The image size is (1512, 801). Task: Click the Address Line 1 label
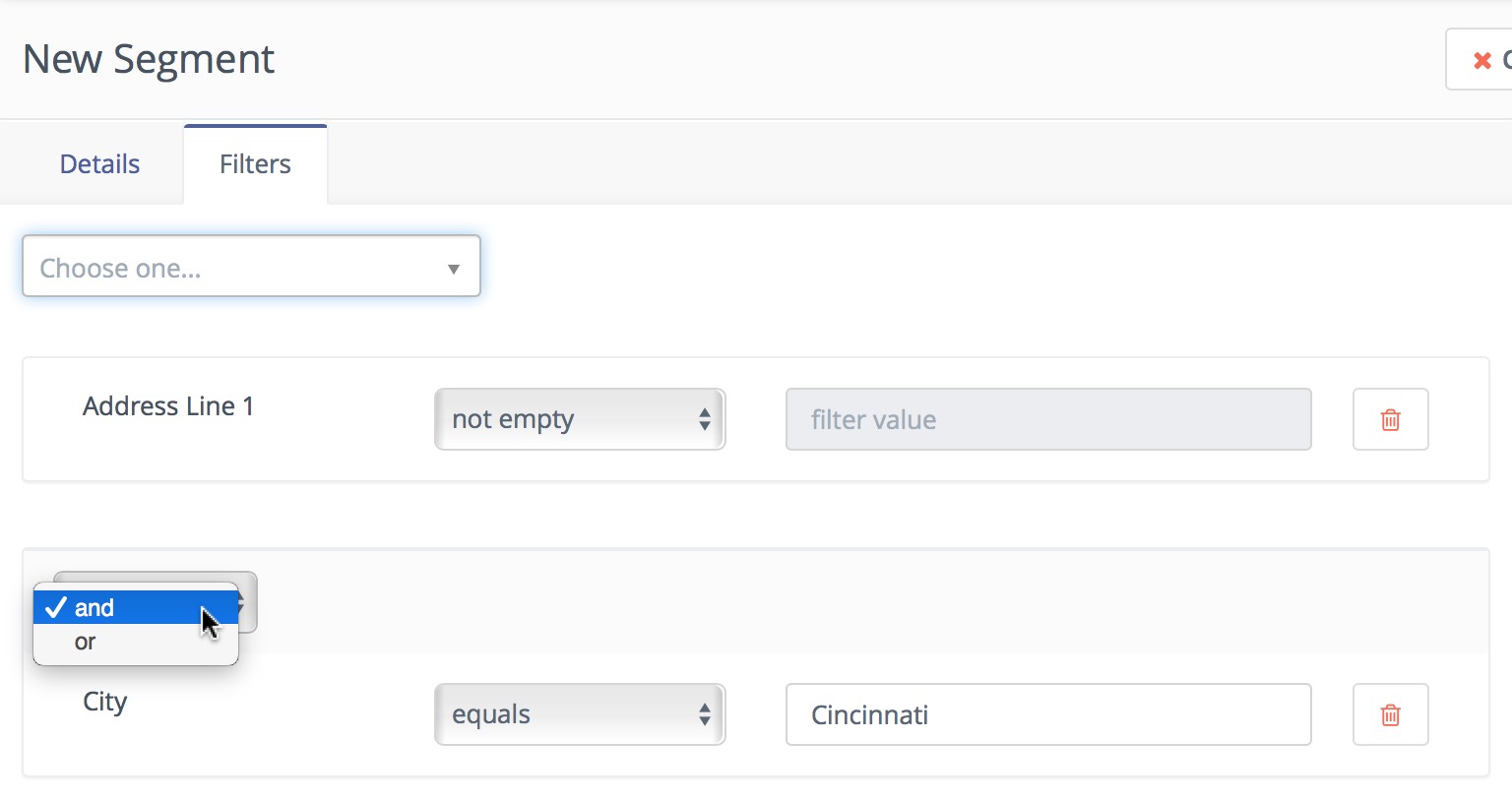pos(168,406)
